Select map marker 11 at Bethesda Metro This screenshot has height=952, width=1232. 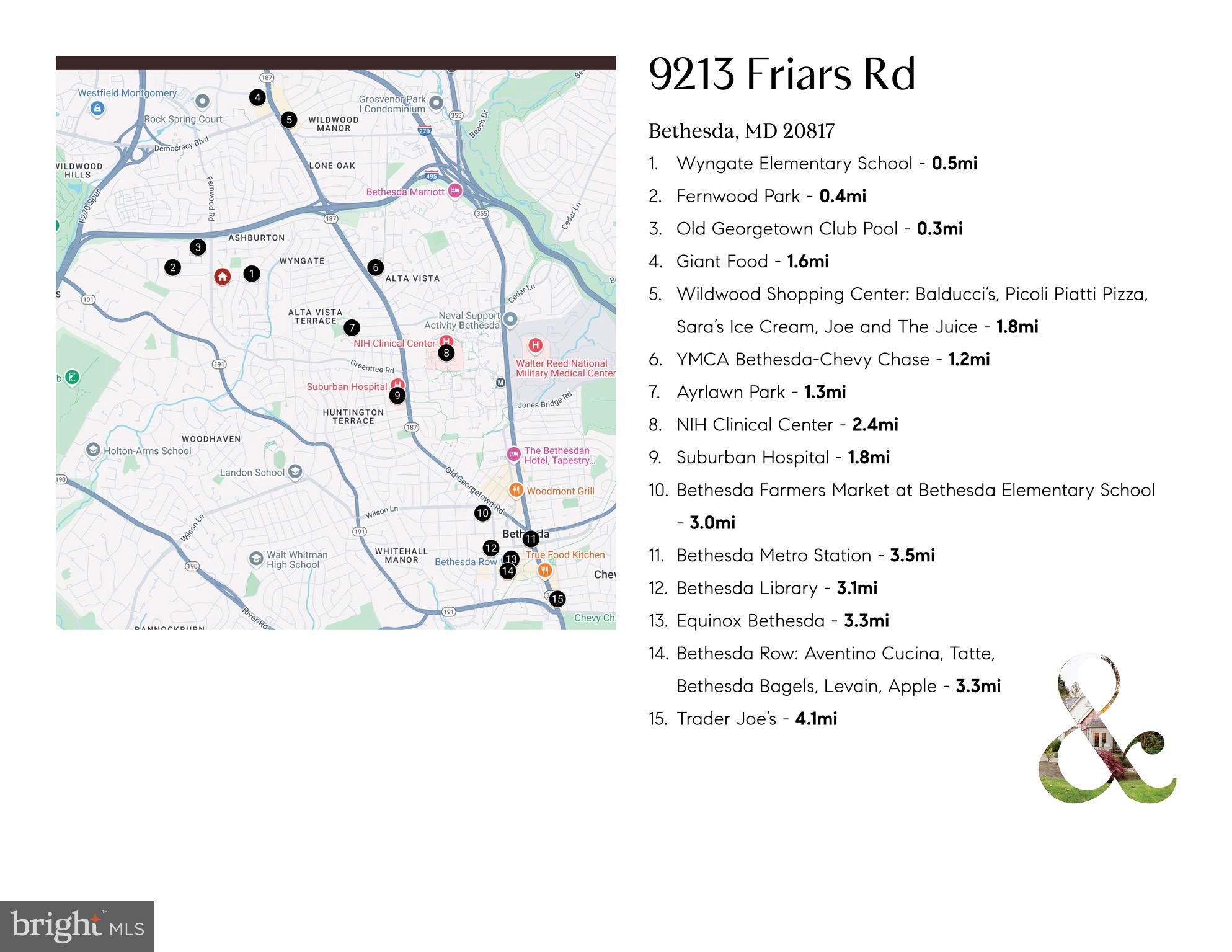[531, 539]
